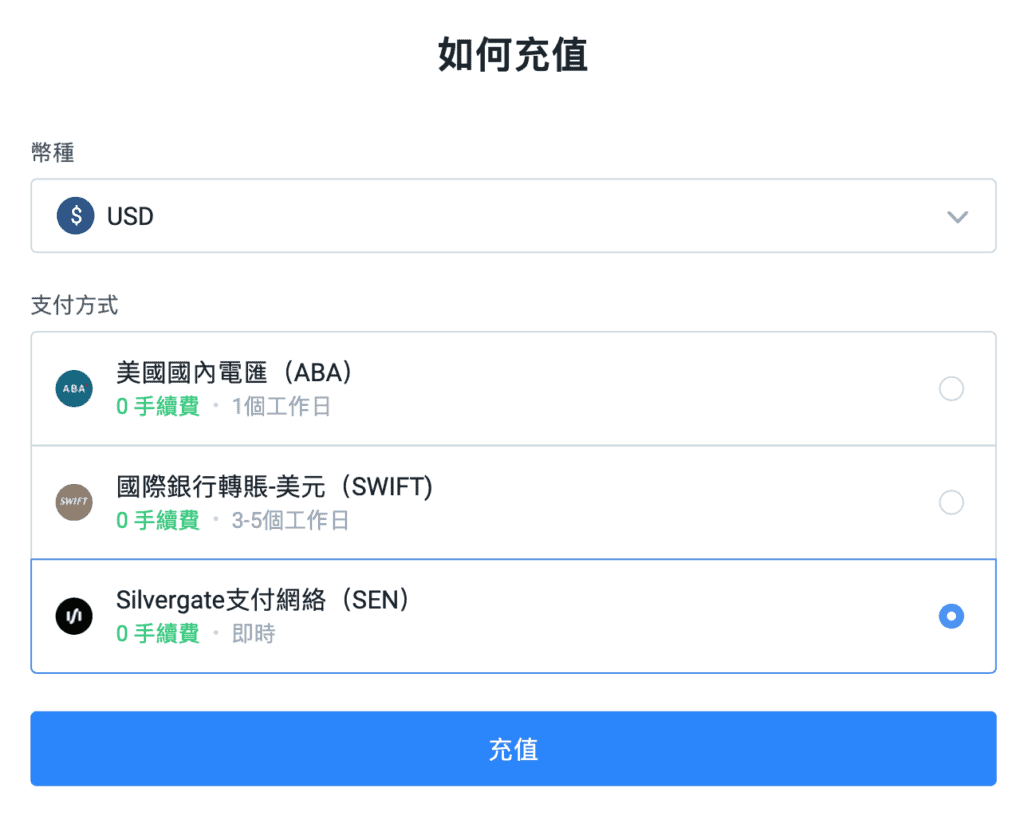This screenshot has height=831, width=1024.
Task: Click the Silvergate支付網絡（SEN）option title
Action: coord(264,600)
